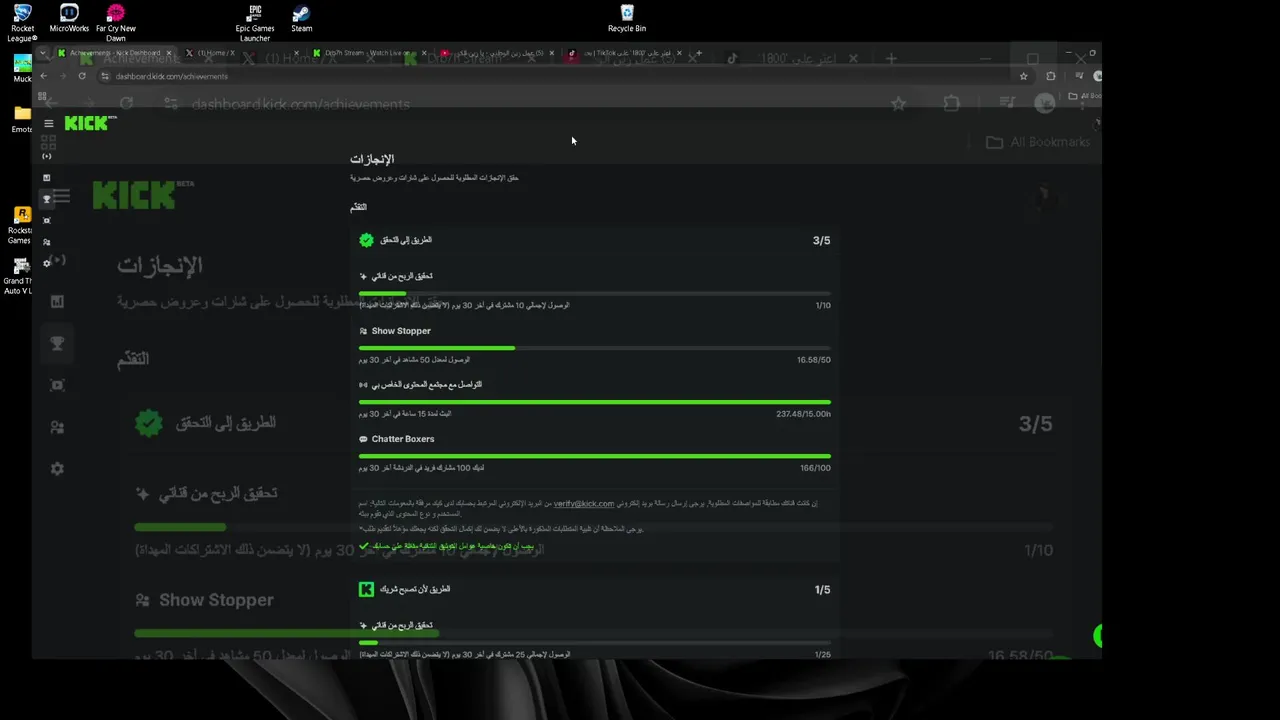
Task: Switch to the YouTube browser tab
Action: click(497, 53)
